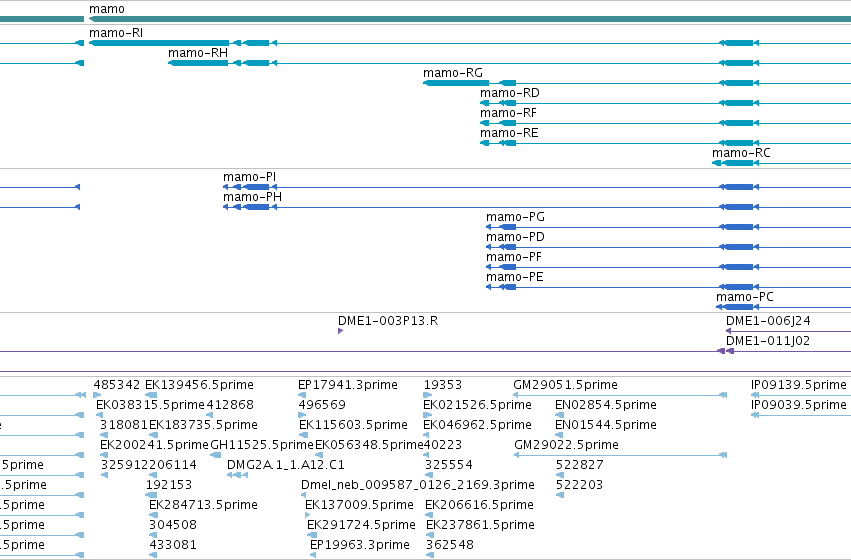
Task: Select the 412868 EST label
Action: coord(230,405)
